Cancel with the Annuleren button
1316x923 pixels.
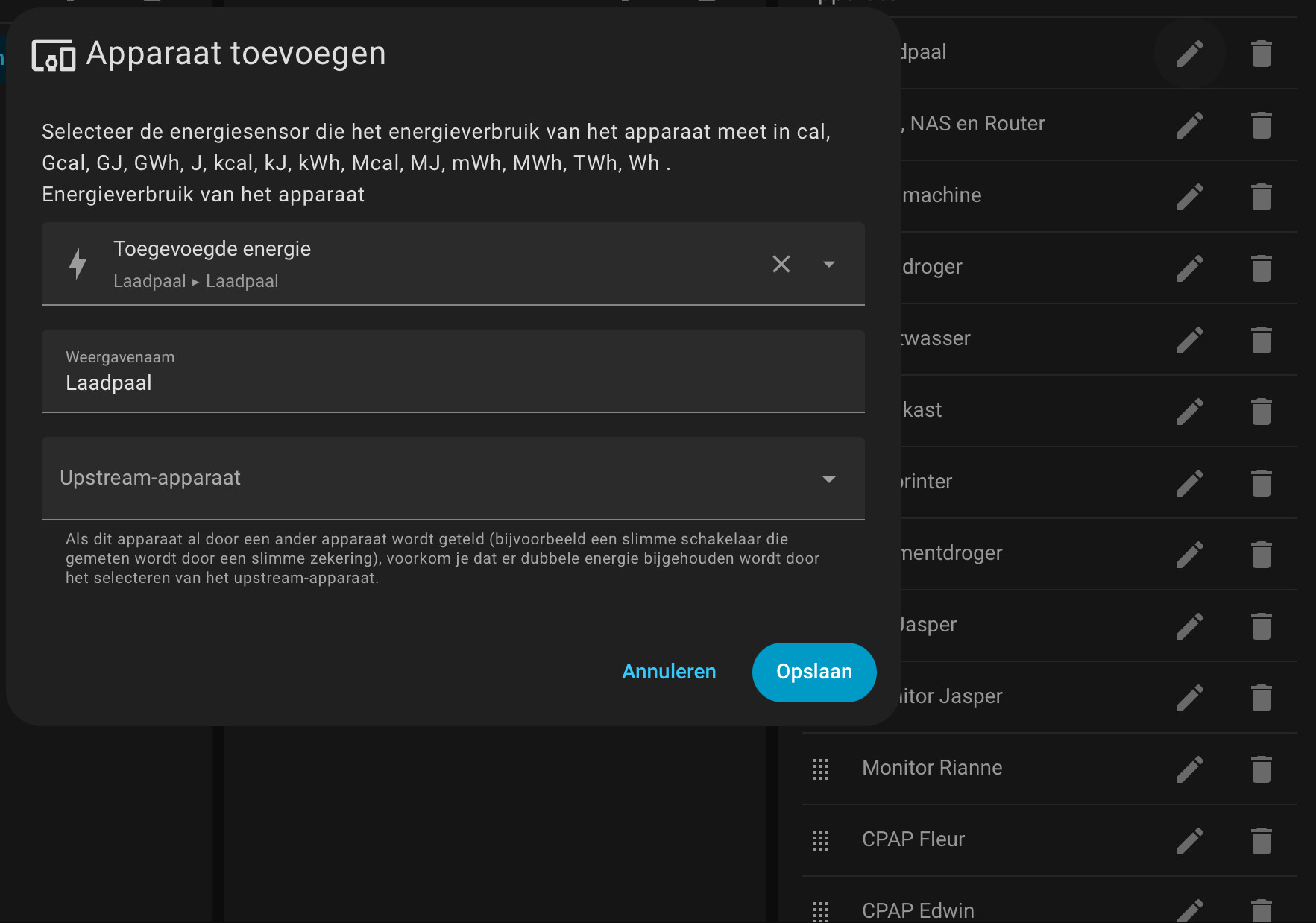(669, 672)
